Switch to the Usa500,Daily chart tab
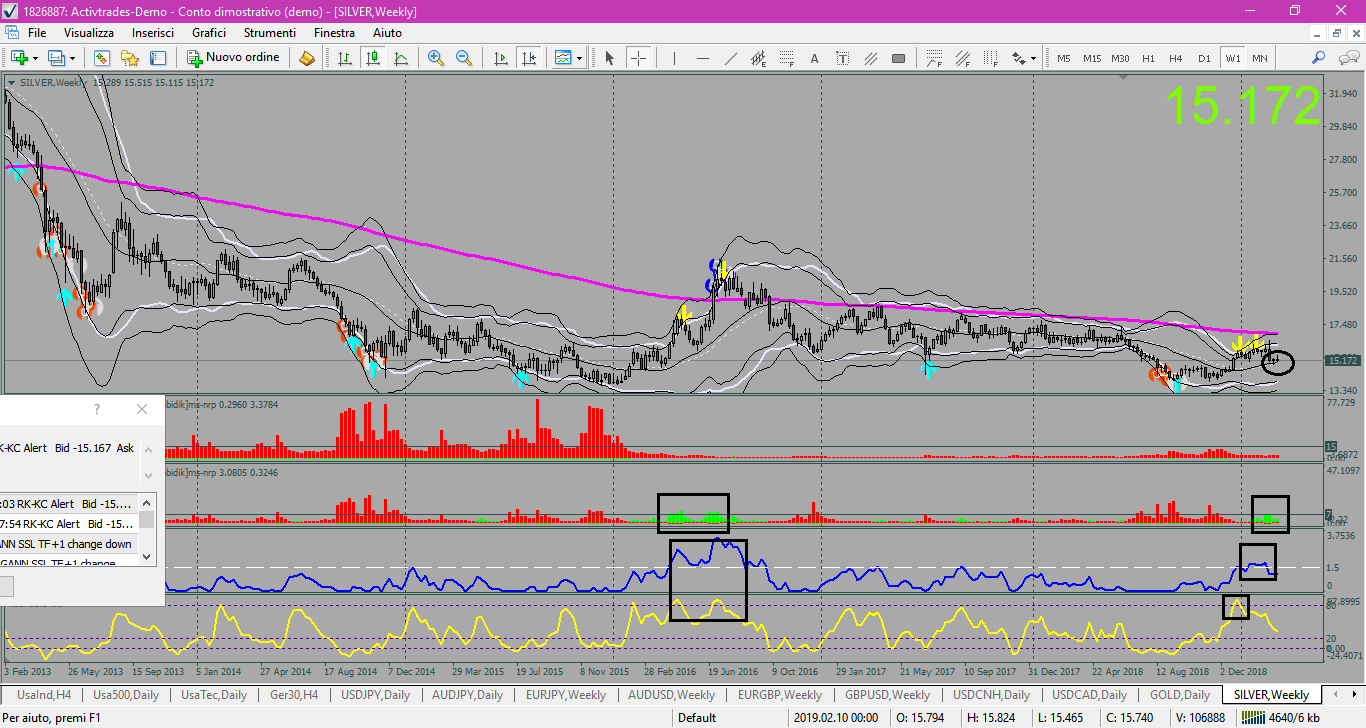The image size is (1366, 728). (126, 695)
